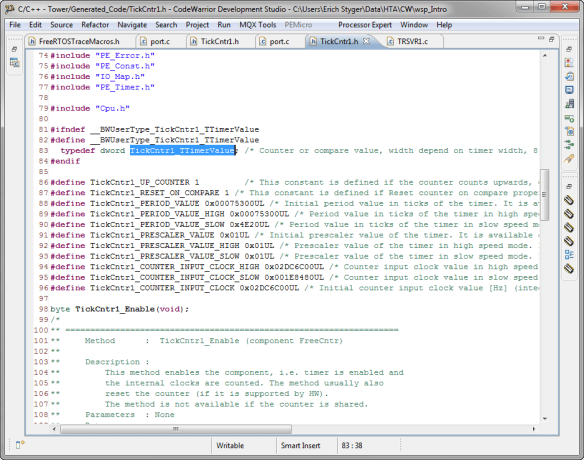Open the Navigate menu
Viewport: 584px width, 460px height.
tap(132, 25)
